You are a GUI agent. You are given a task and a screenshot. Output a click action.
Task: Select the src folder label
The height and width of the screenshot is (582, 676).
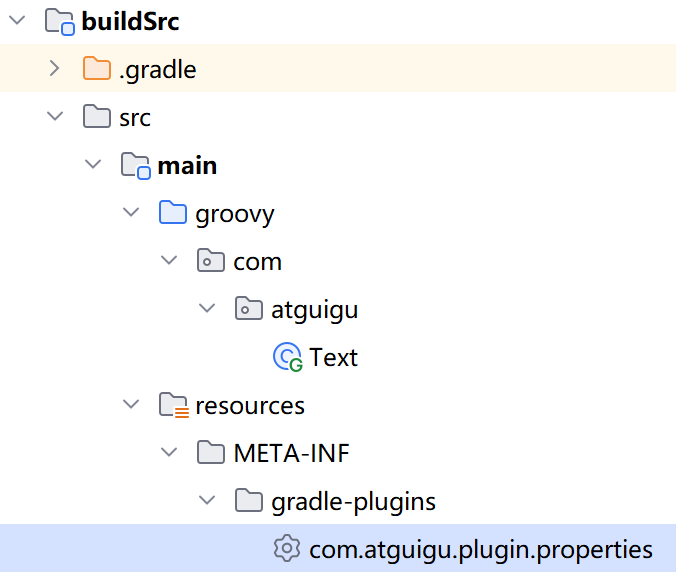click(x=134, y=117)
